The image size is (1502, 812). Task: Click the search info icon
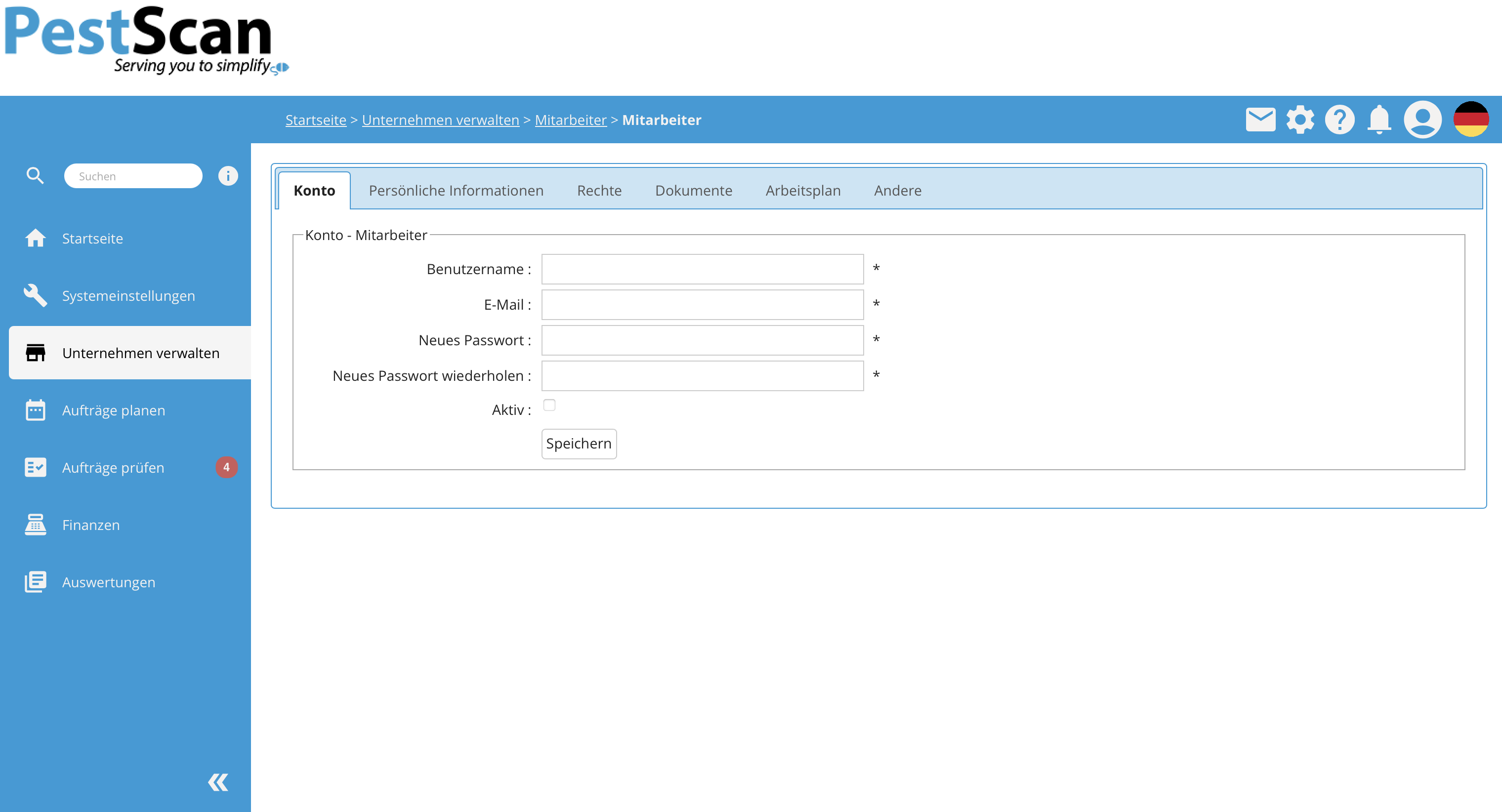[228, 175]
